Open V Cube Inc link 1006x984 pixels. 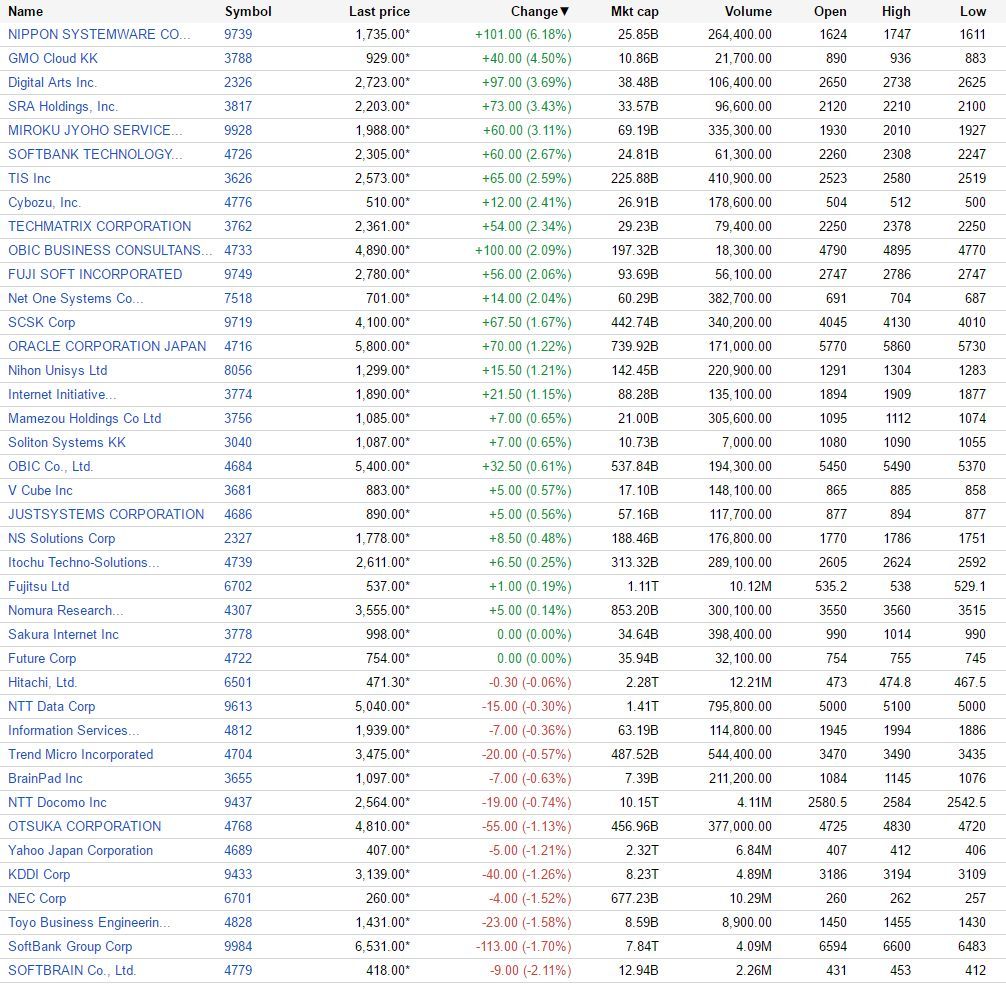pos(40,490)
